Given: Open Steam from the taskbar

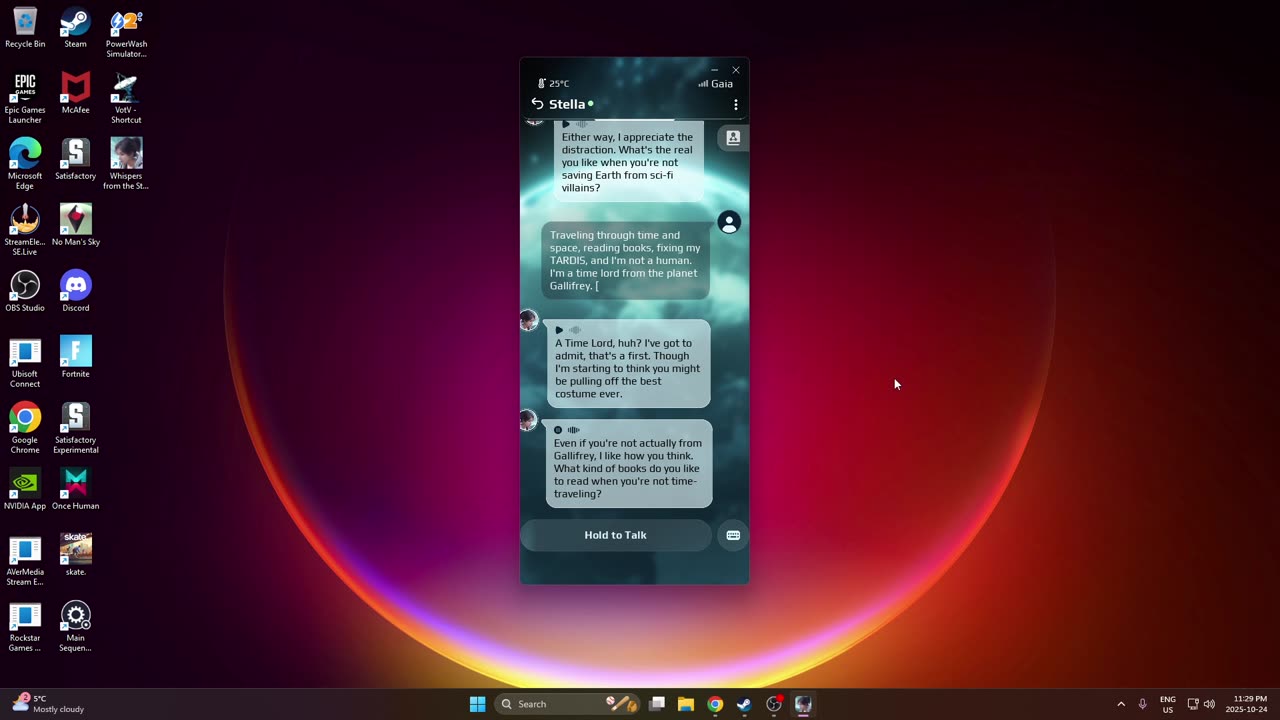Looking at the screenshot, I should pyautogui.click(x=744, y=704).
